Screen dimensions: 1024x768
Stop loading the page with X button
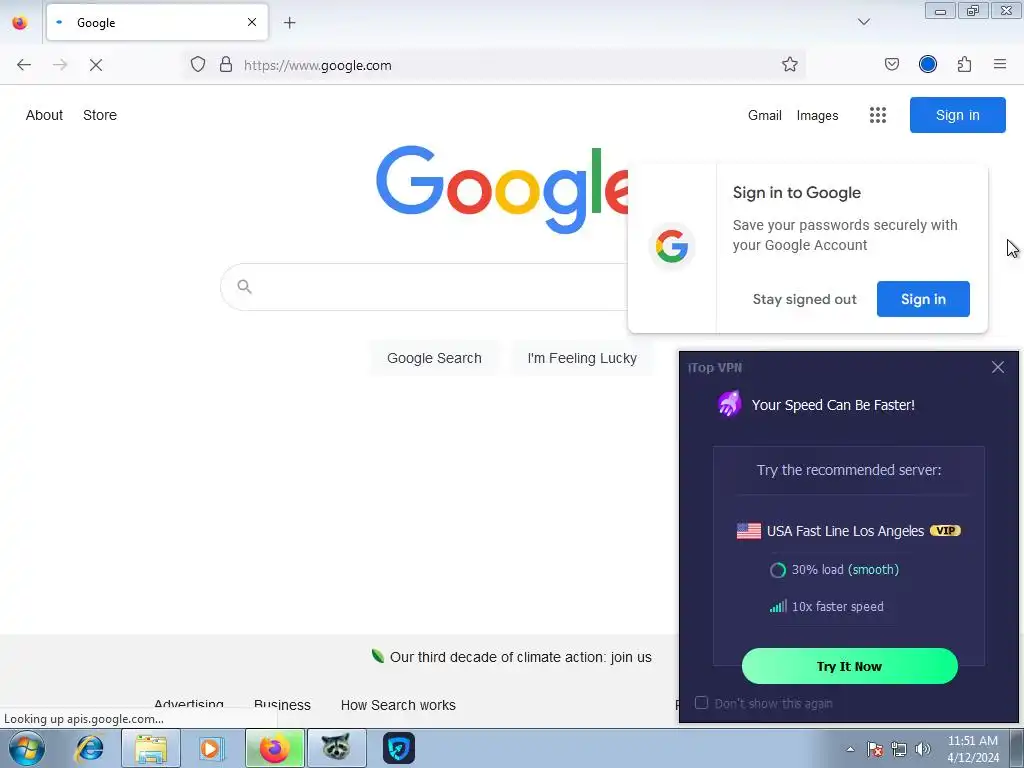pyautogui.click(x=96, y=65)
